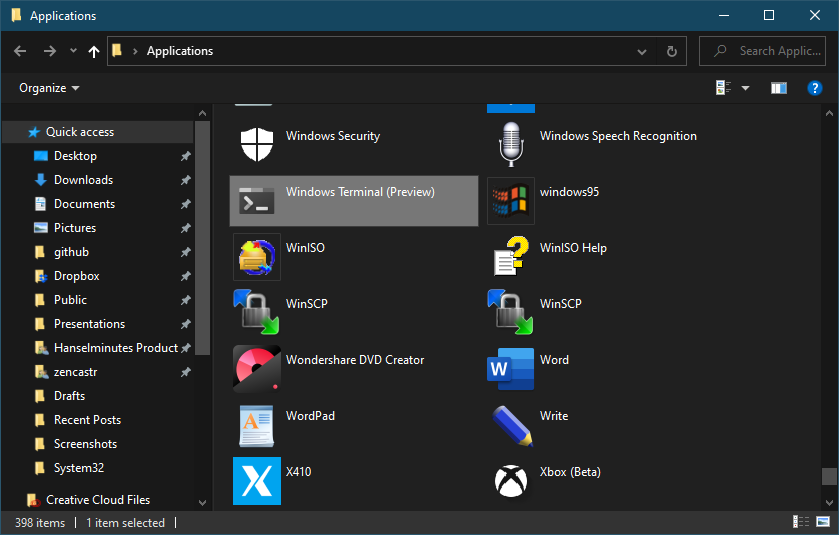Refresh the Applications folder
Screen dimensions: 839x535
click(x=672, y=51)
